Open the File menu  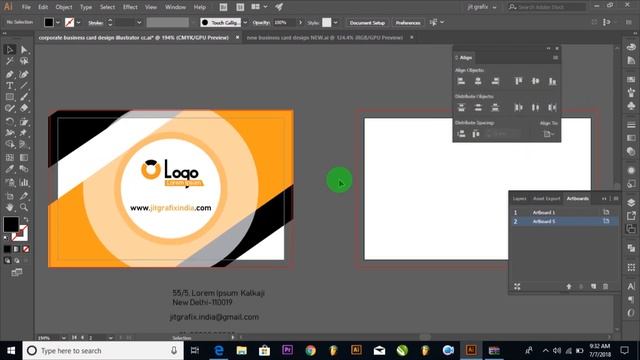point(26,7)
